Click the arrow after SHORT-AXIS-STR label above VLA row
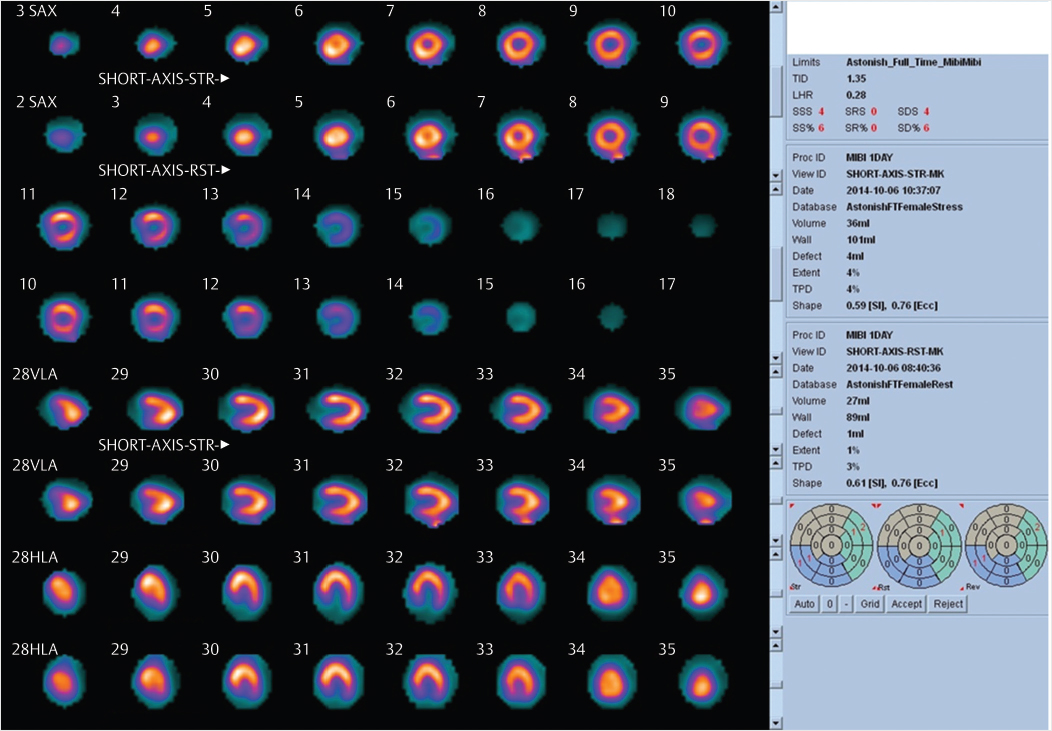The width and height of the screenshot is (1052, 731). (226, 443)
